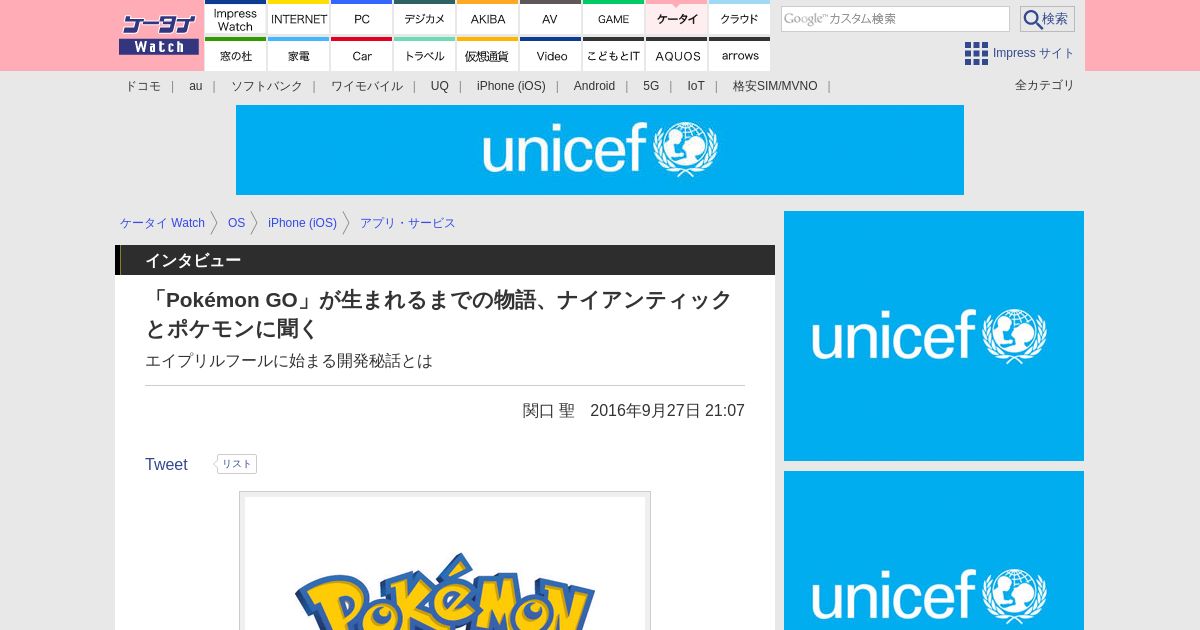Open iPhone (iOS) in the category bar
Screen dimensions: 1200x630
[x=511, y=86]
